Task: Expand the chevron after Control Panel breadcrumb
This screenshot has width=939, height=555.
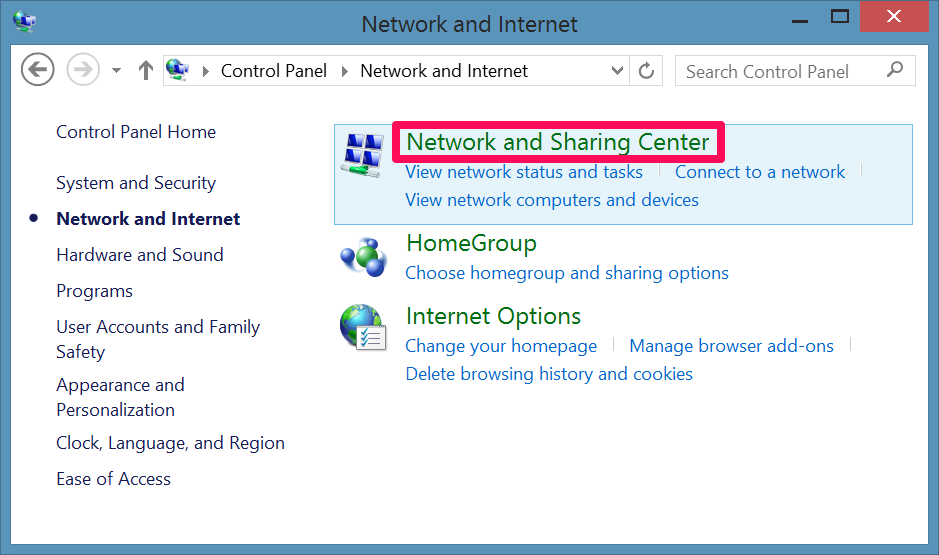Action: 345,71
